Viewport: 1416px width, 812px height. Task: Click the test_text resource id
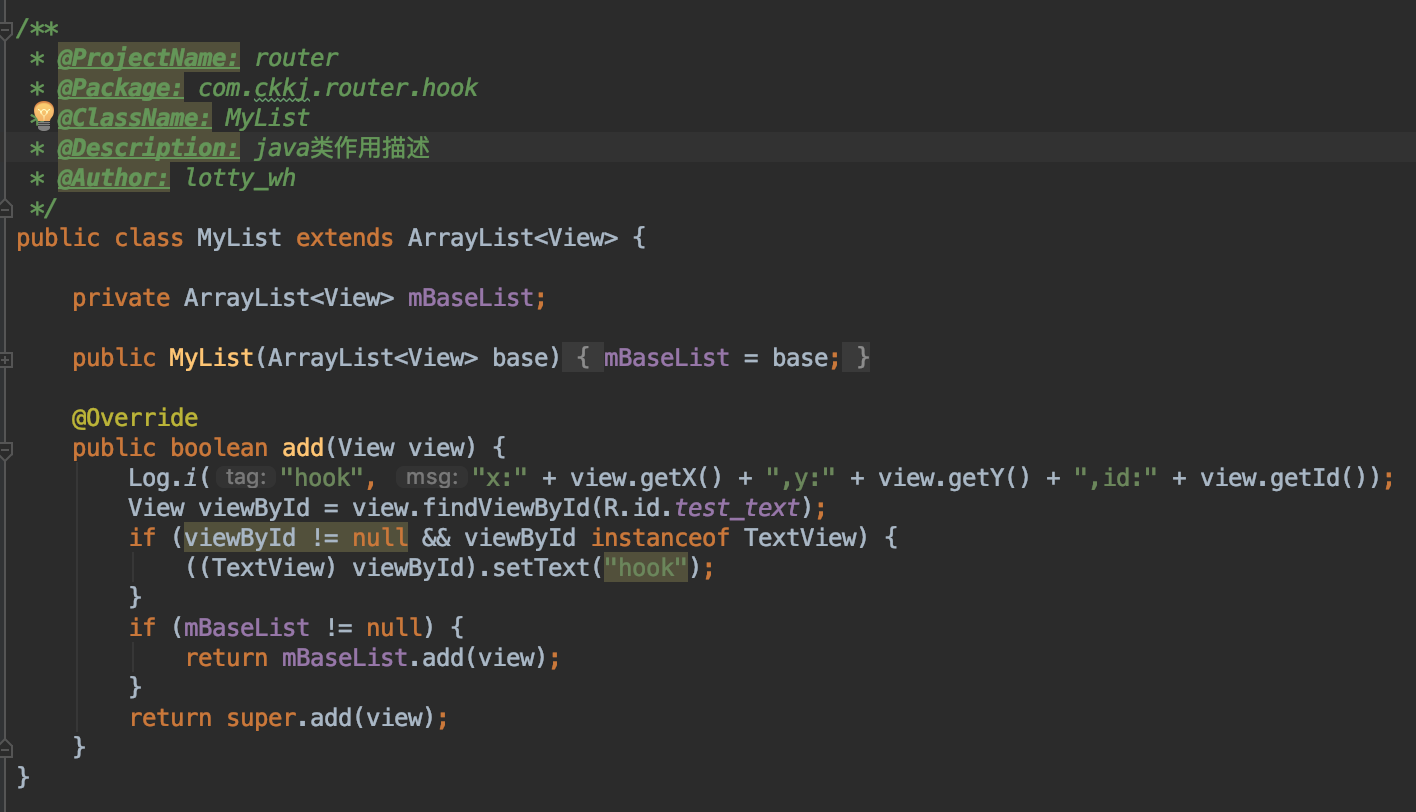click(738, 508)
